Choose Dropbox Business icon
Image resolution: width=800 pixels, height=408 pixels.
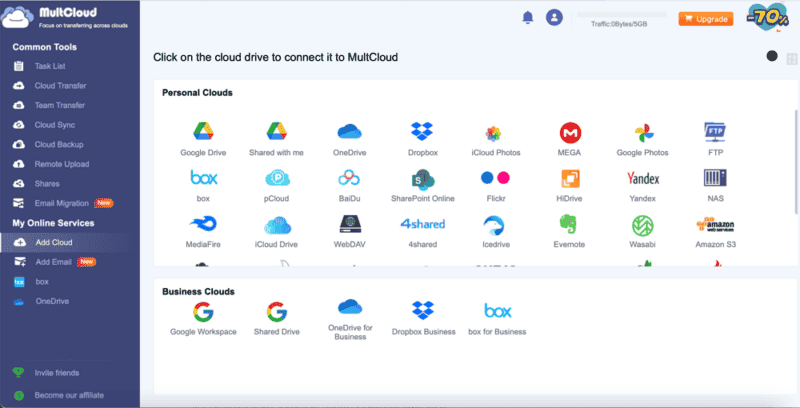[x=423, y=310]
